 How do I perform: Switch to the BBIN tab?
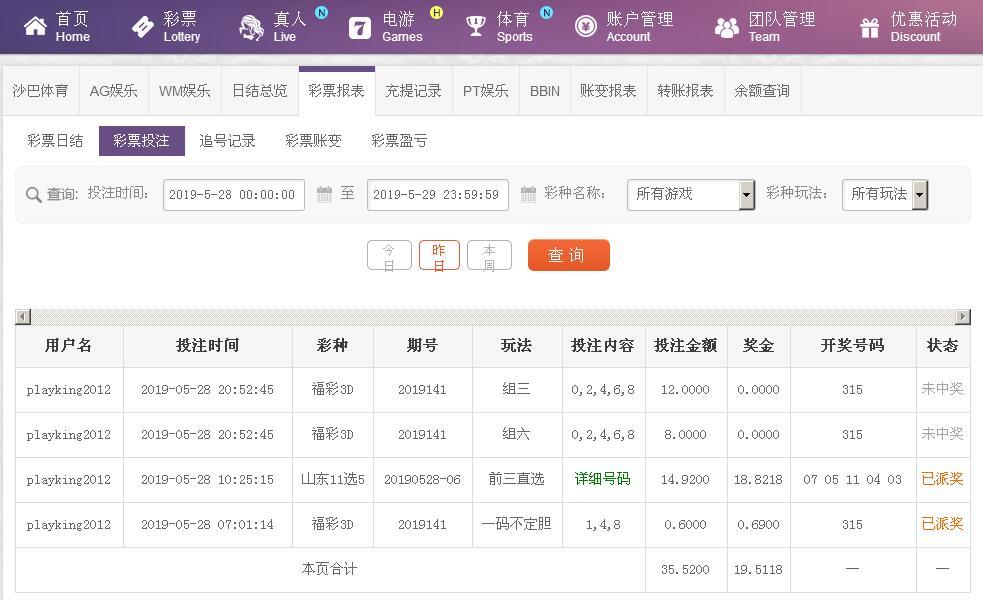tap(545, 91)
